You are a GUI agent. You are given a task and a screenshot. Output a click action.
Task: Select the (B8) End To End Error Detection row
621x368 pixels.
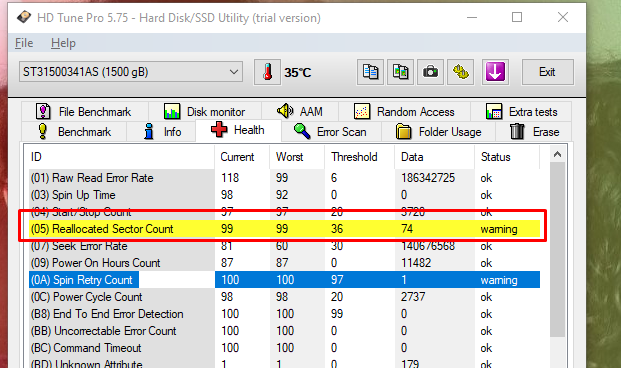[x=284, y=314]
